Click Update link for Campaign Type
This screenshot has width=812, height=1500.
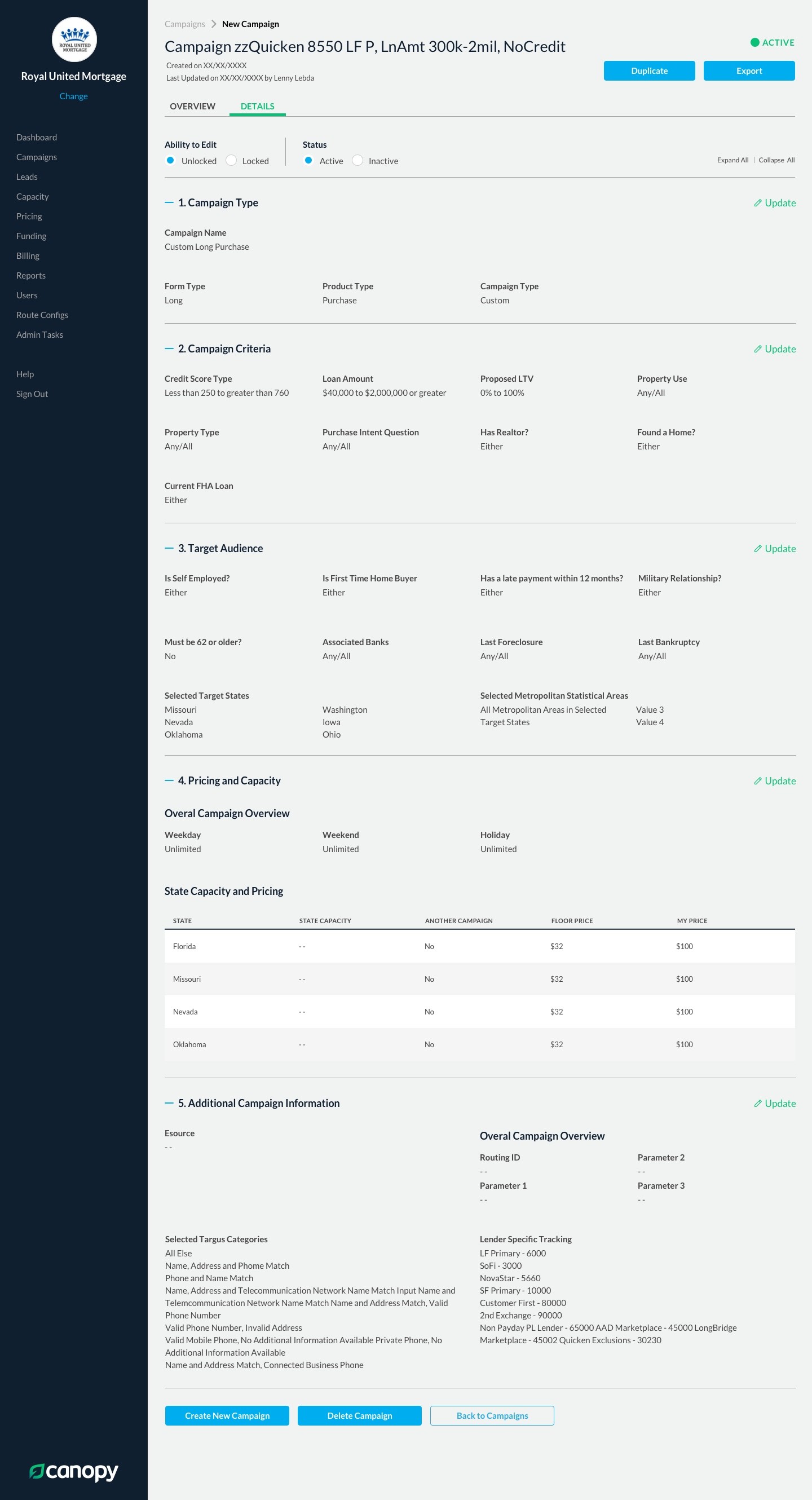click(780, 203)
